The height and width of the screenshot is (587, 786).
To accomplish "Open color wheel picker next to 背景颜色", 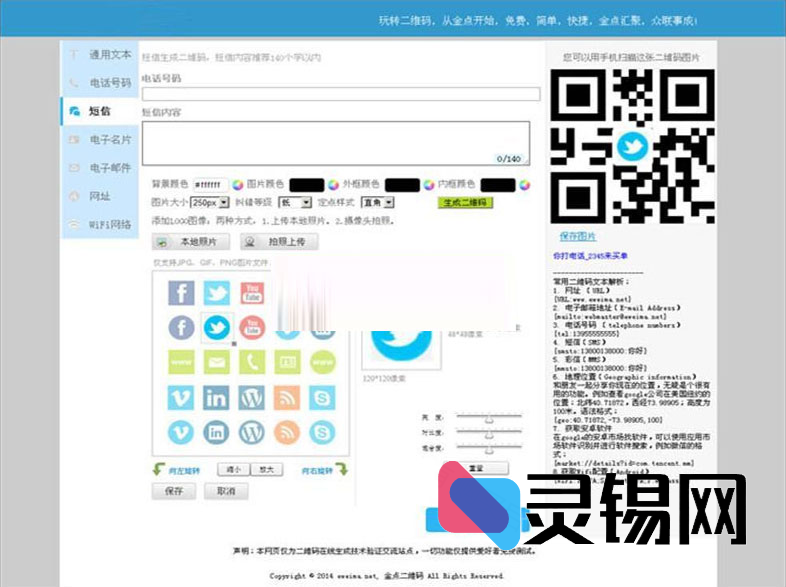I will [238, 185].
